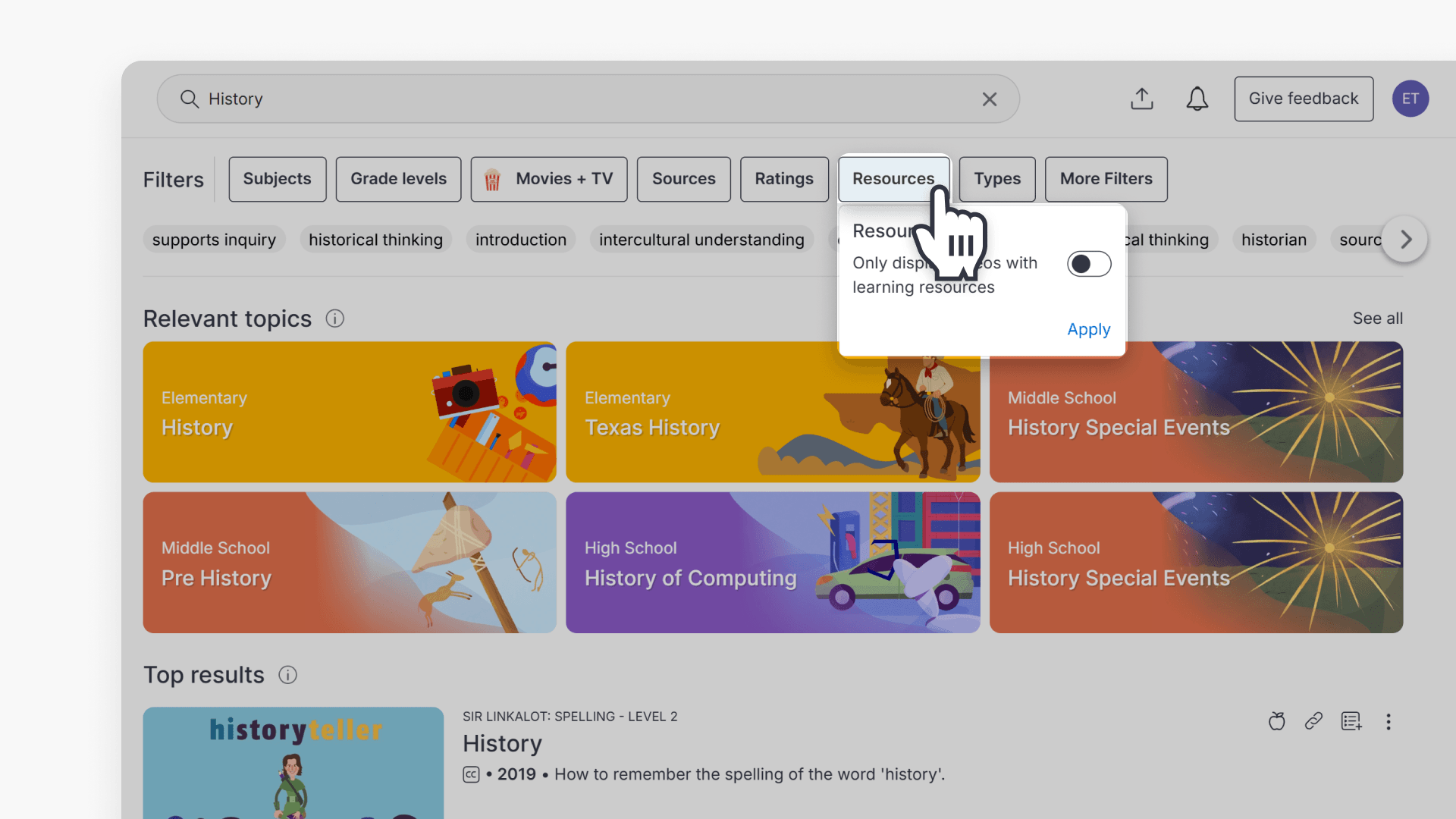
Task: Click the Give feedback button
Action: [1303, 99]
